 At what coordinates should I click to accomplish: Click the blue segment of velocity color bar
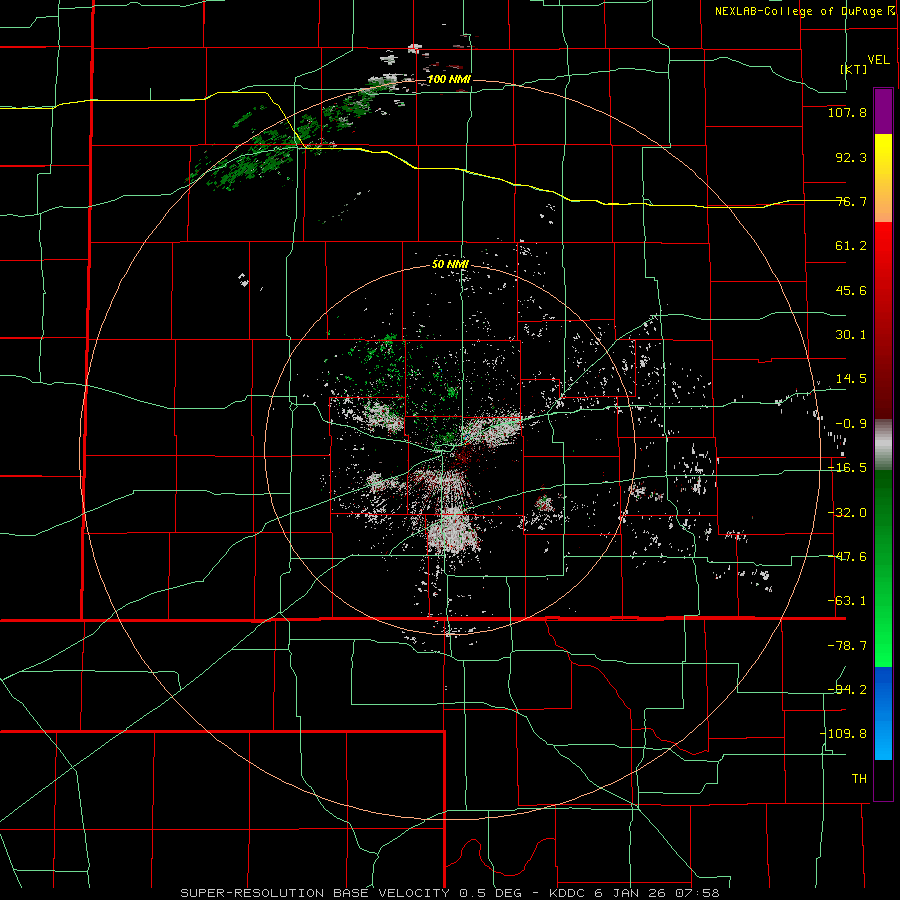pos(883,713)
